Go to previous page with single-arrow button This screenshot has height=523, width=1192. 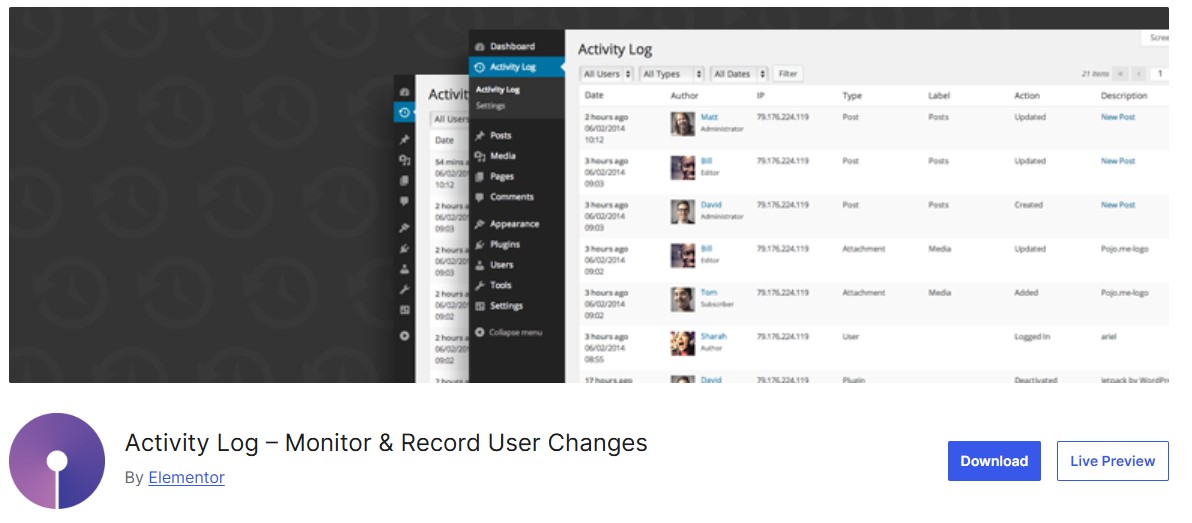coord(1139,74)
